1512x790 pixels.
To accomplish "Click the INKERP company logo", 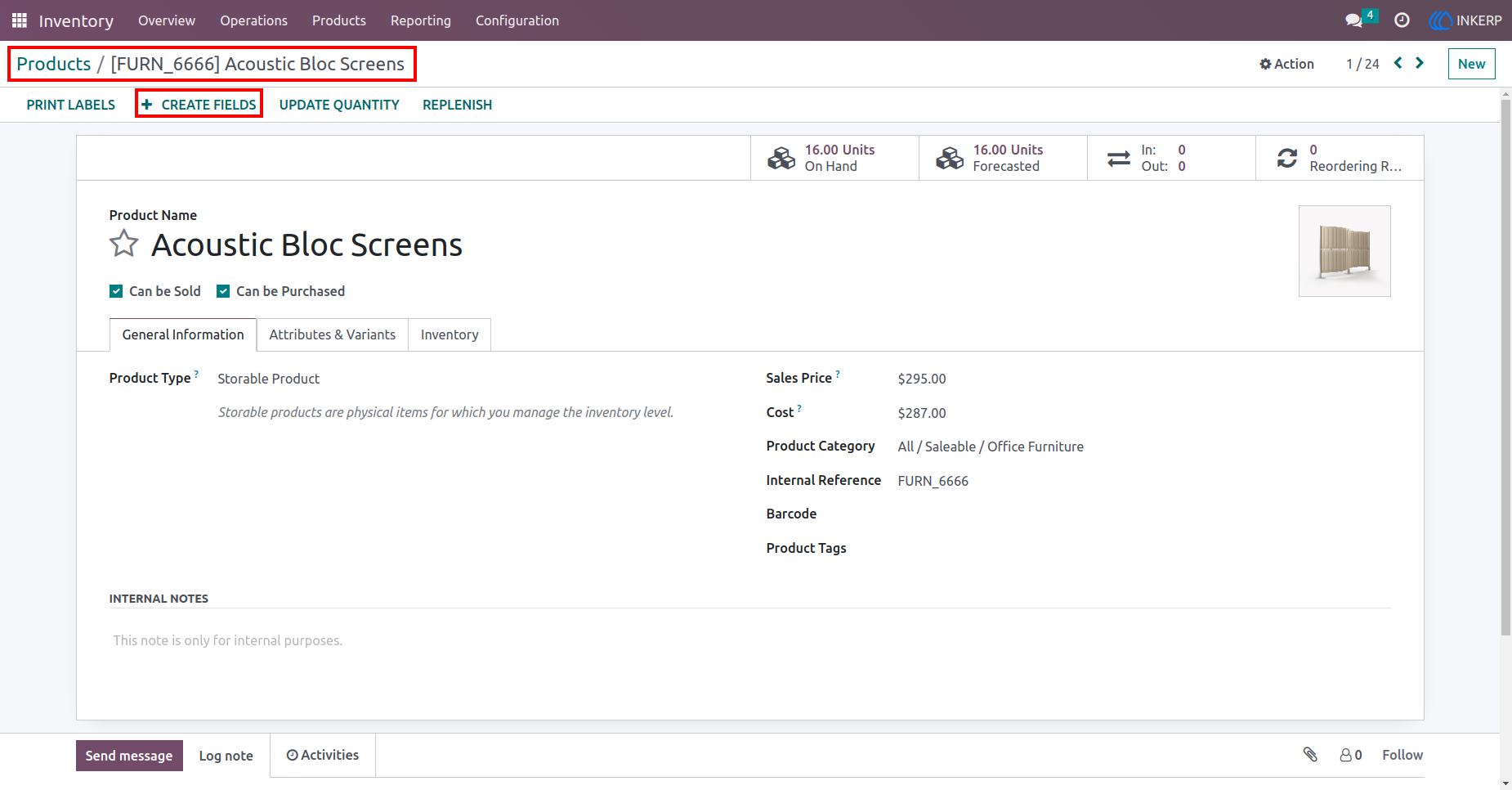I will click(x=1465, y=20).
